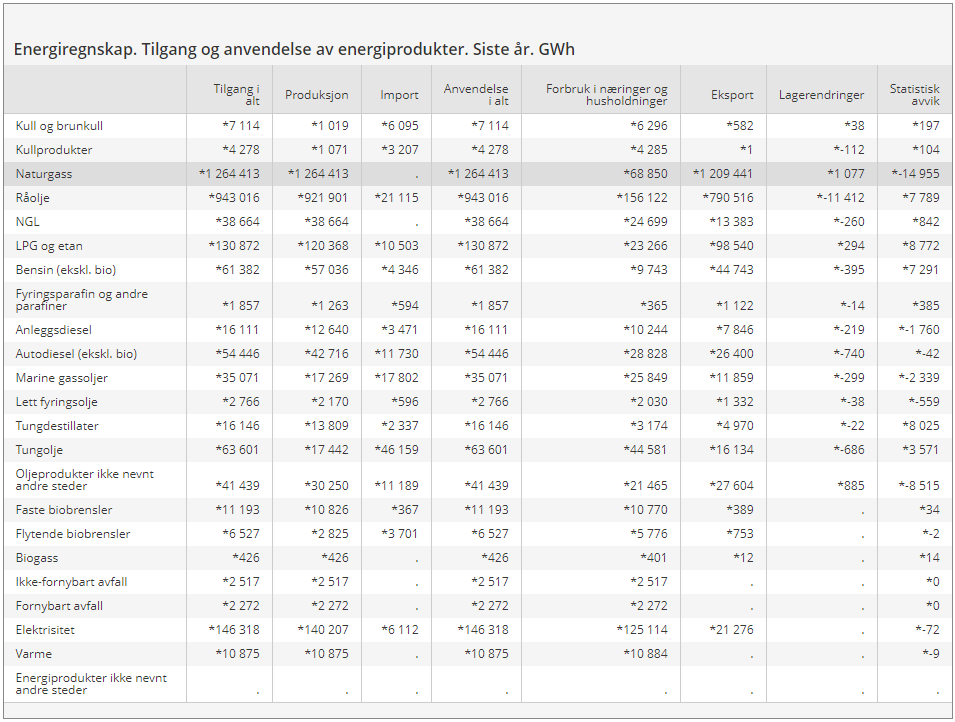The height and width of the screenshot is (722, 955).
Task: Click the Produksjon column header
Action: 316,95
